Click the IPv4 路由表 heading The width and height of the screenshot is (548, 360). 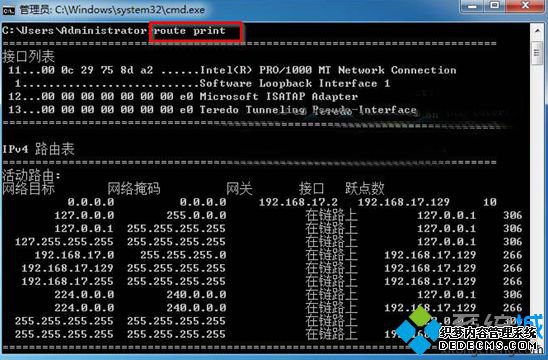pyautogui.click(x=38, y=149)
